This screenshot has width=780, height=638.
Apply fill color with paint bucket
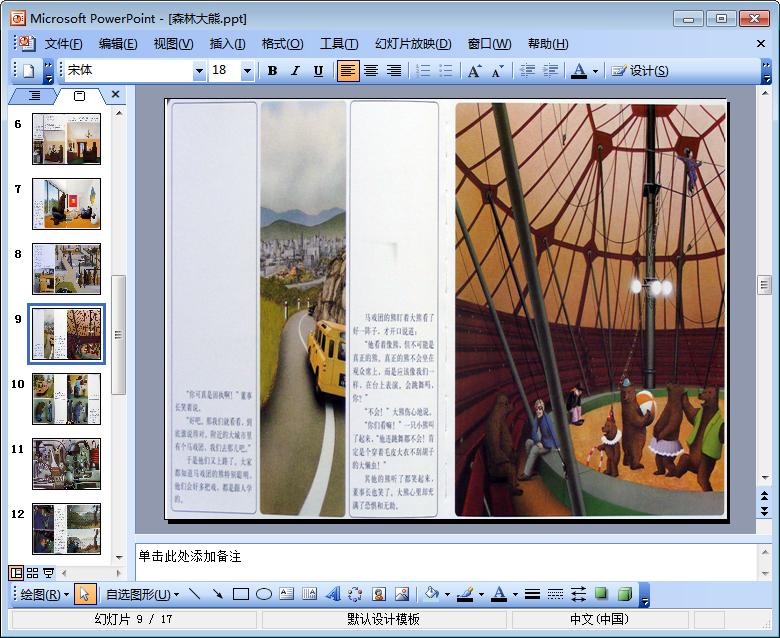click(x=431, y=594)
